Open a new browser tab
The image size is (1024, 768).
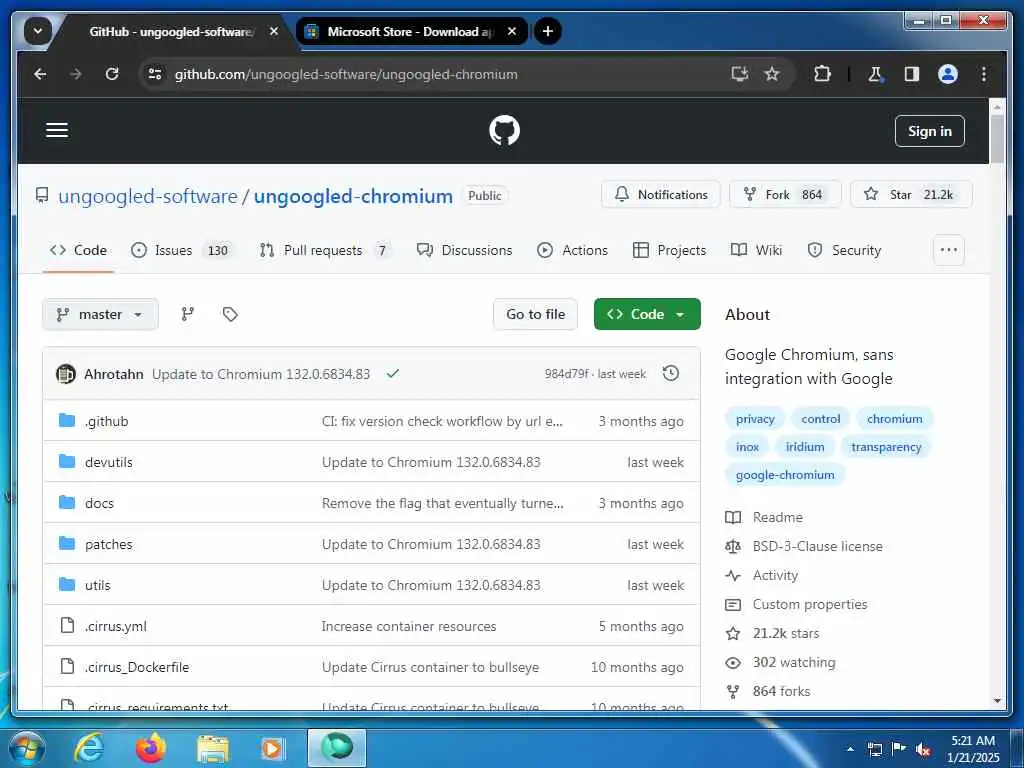(x=547, y=31)
